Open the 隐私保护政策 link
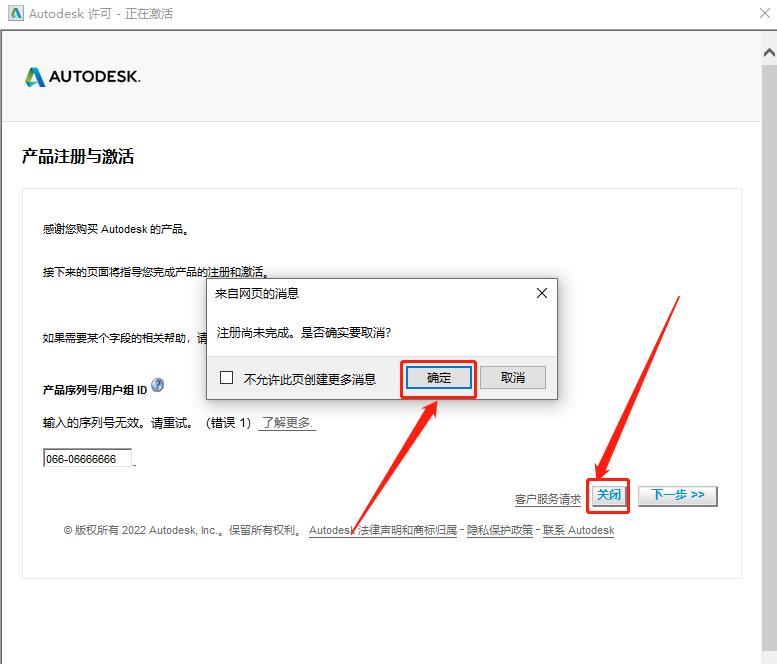The height and width of the screenshot is (664, 777). coord(500,530)
